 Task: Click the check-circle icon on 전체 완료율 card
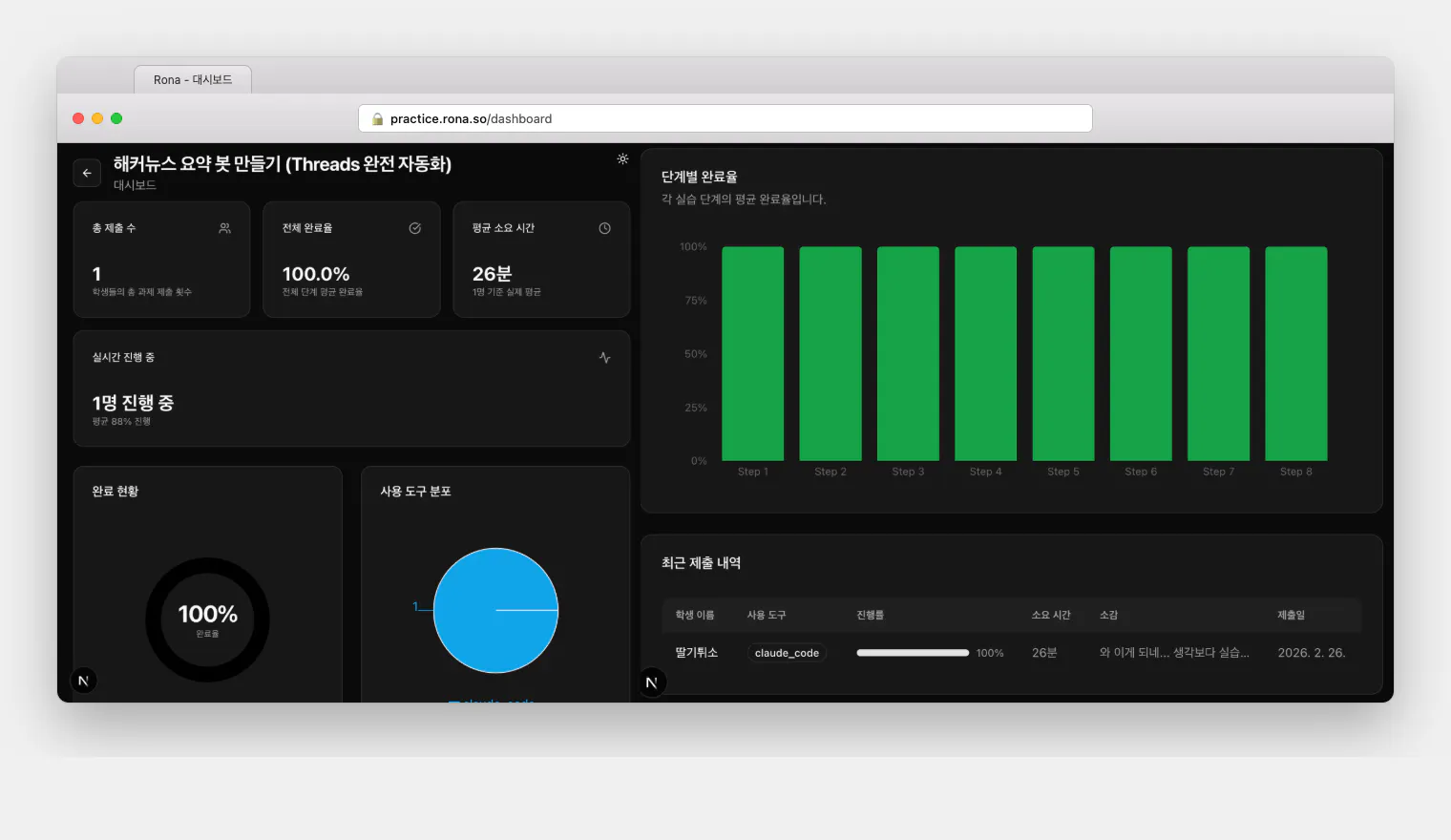tap(415, 228)
